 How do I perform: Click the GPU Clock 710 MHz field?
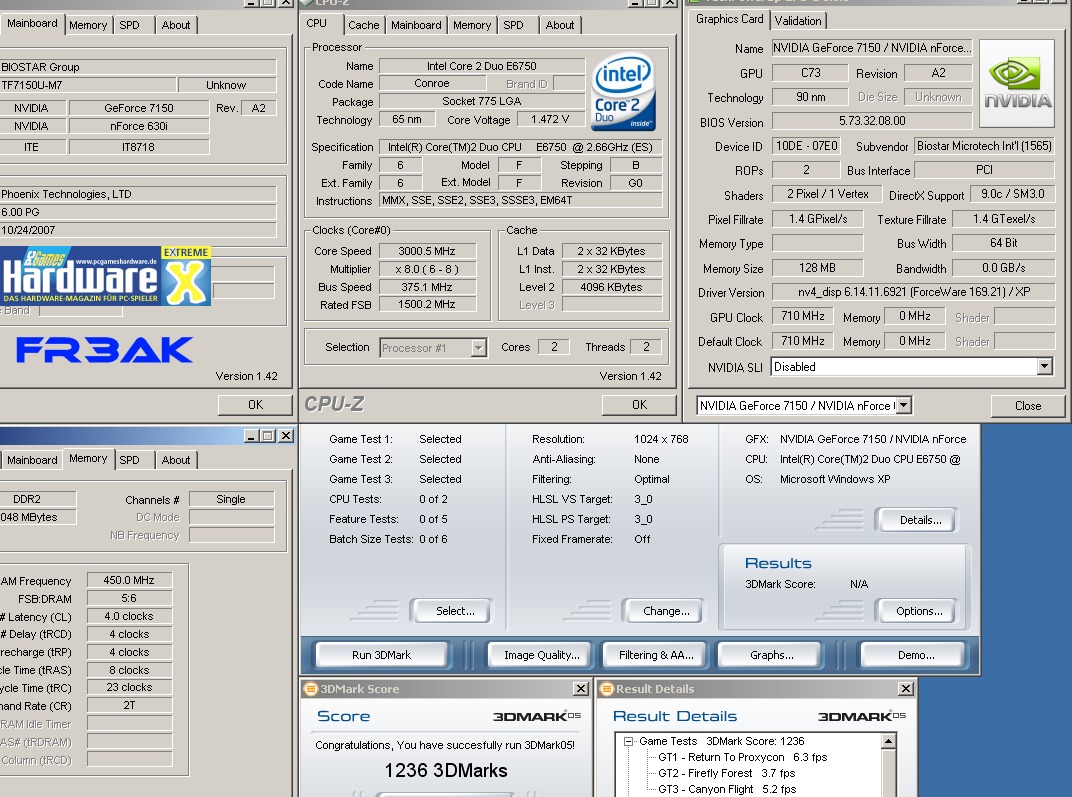[803, 316]
